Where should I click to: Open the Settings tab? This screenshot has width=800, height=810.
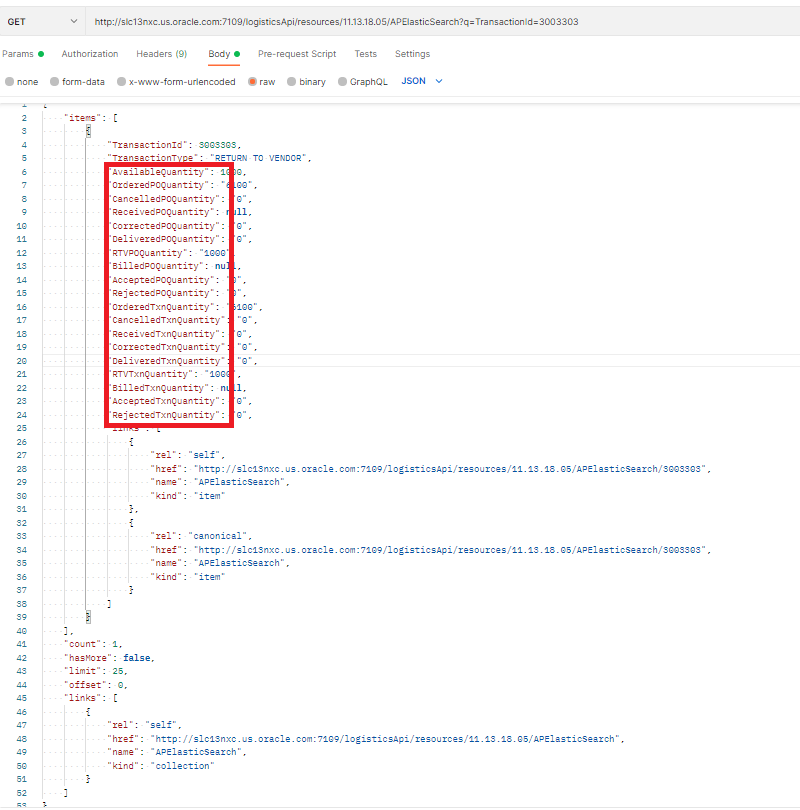412,54
